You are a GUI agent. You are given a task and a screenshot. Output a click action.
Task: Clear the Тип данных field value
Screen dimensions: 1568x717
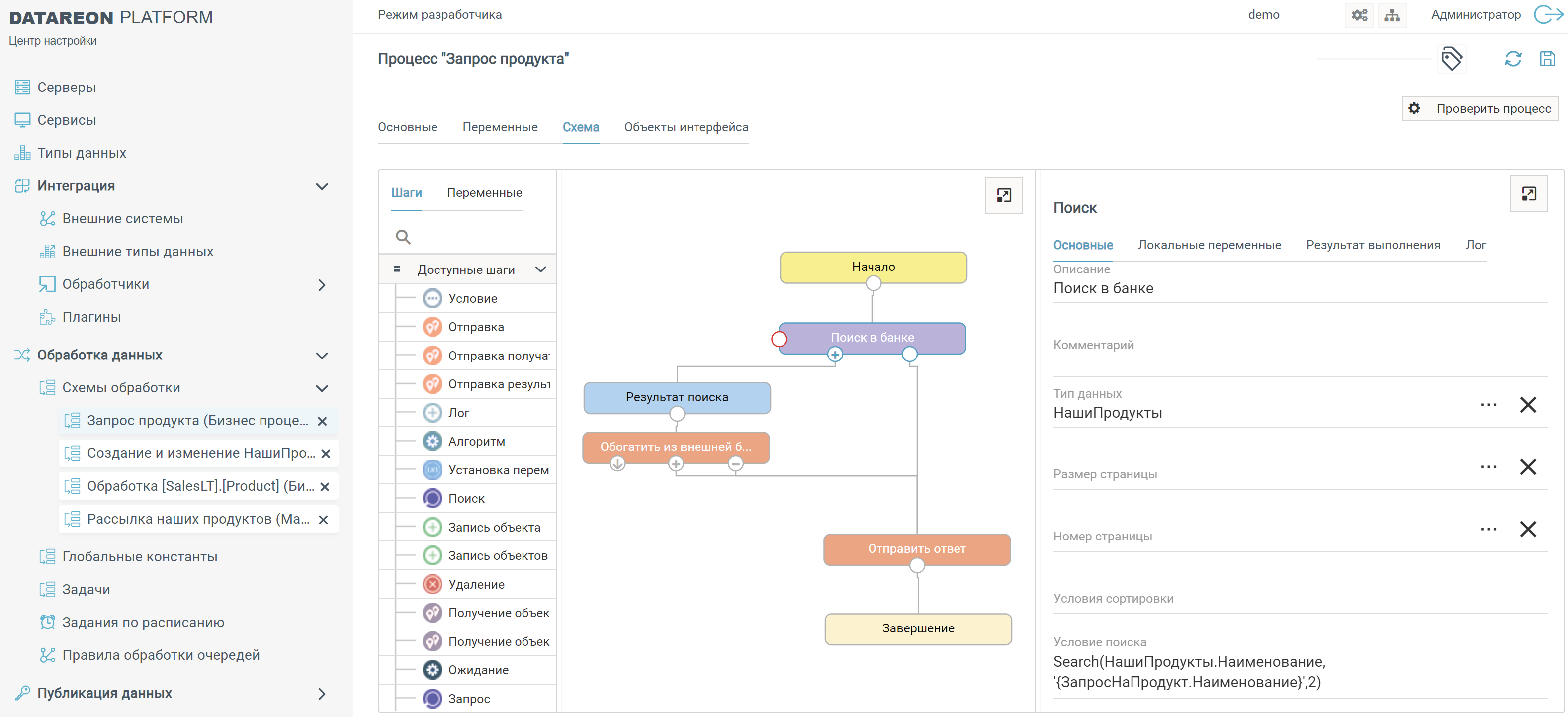[1527, 405]
